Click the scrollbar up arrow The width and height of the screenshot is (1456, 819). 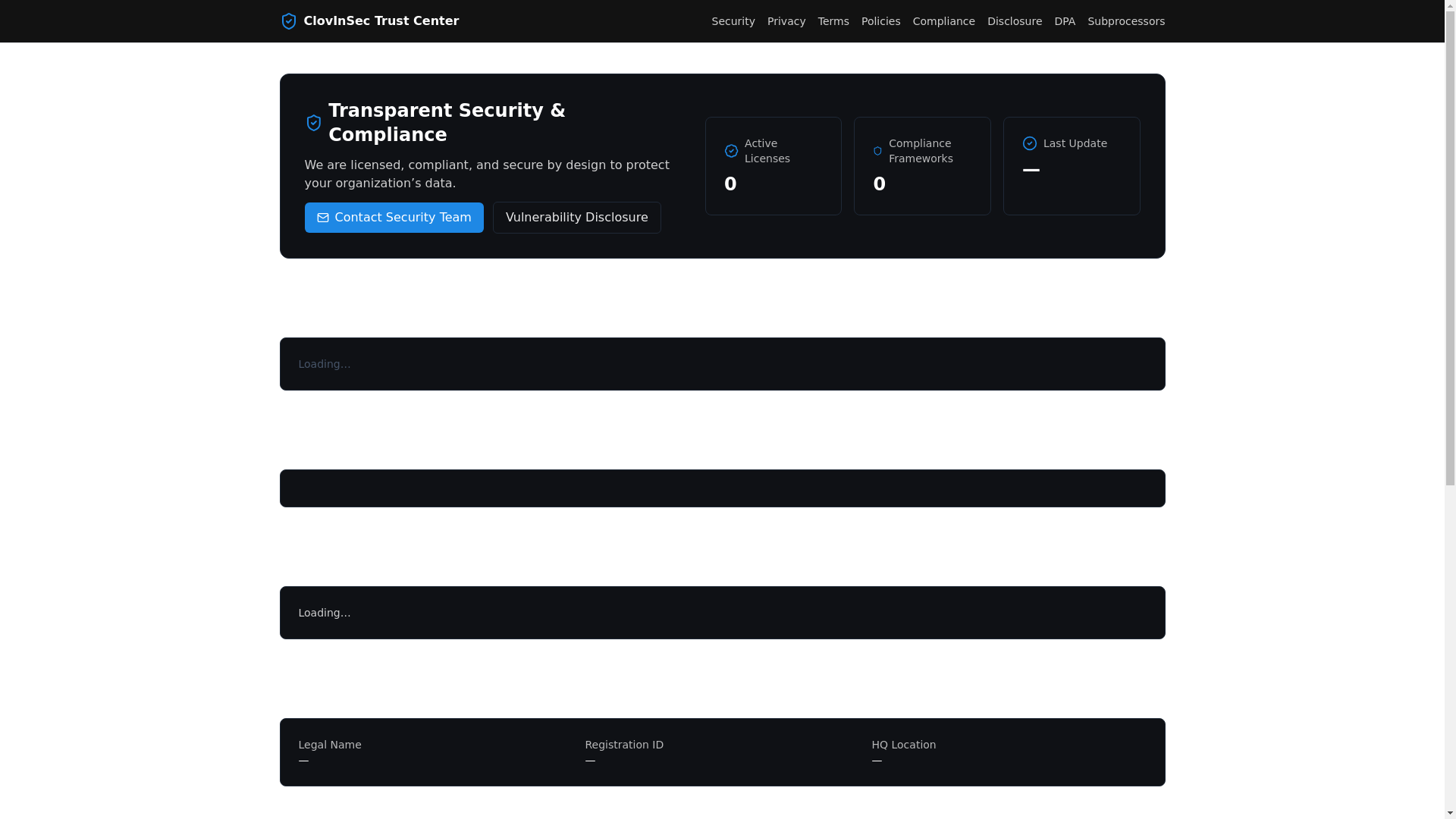(1450, 5)
